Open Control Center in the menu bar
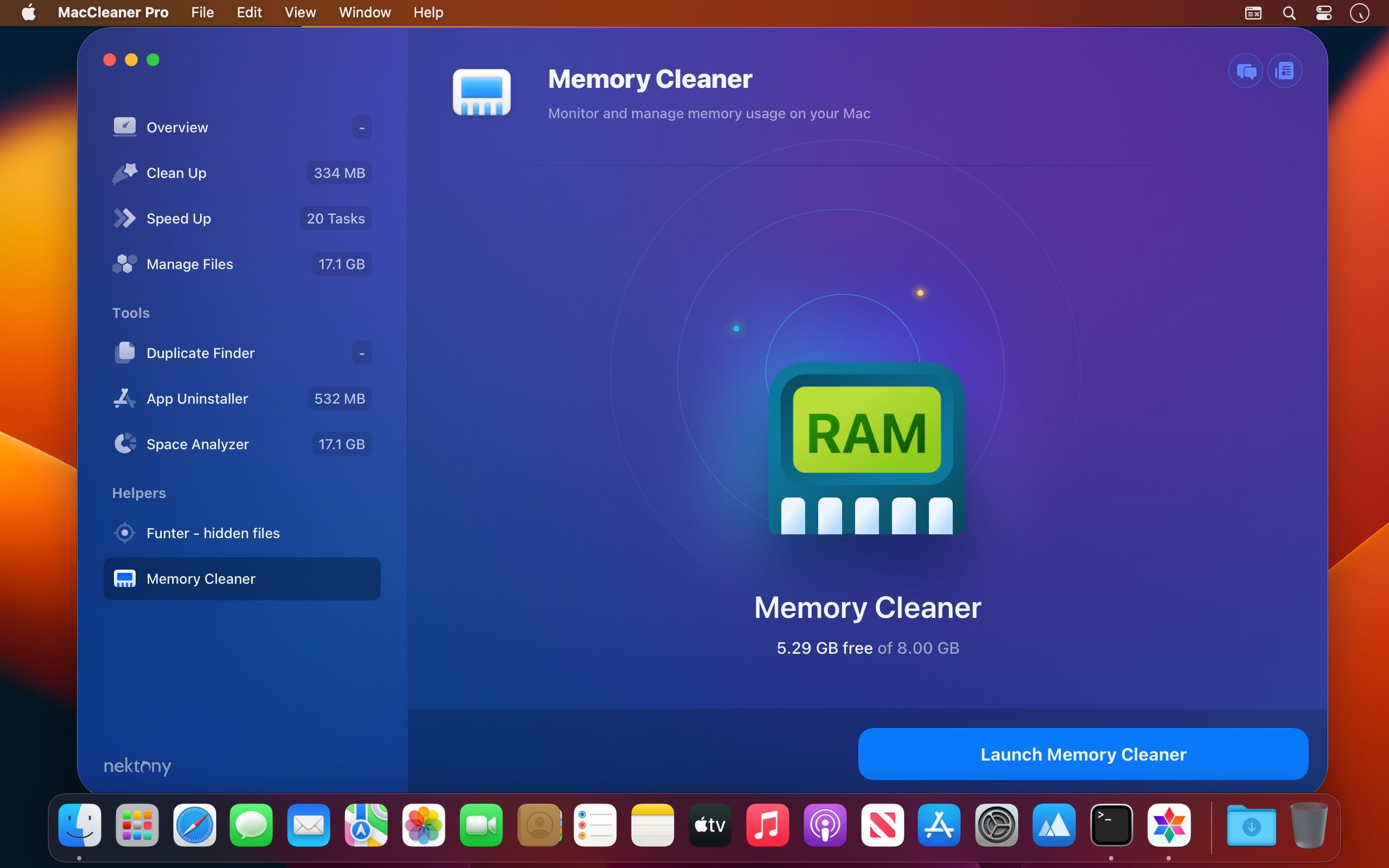Screen dimensions: 1389x868 [1323, 12]
